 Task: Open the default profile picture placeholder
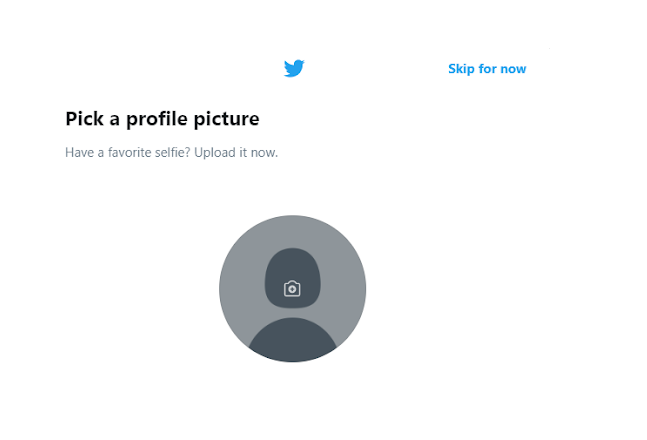292,289
